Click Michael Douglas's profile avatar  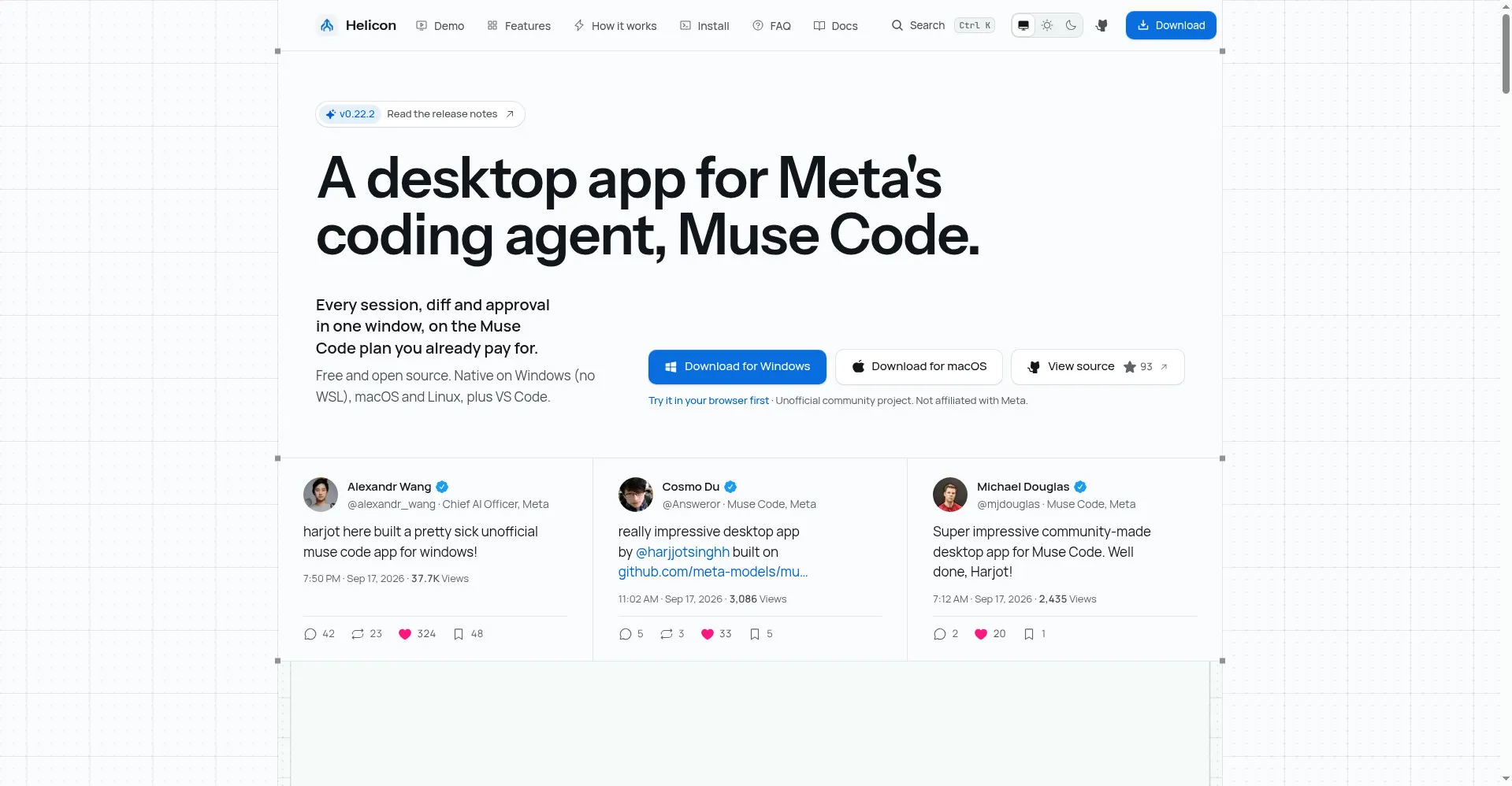coord(950,495)
